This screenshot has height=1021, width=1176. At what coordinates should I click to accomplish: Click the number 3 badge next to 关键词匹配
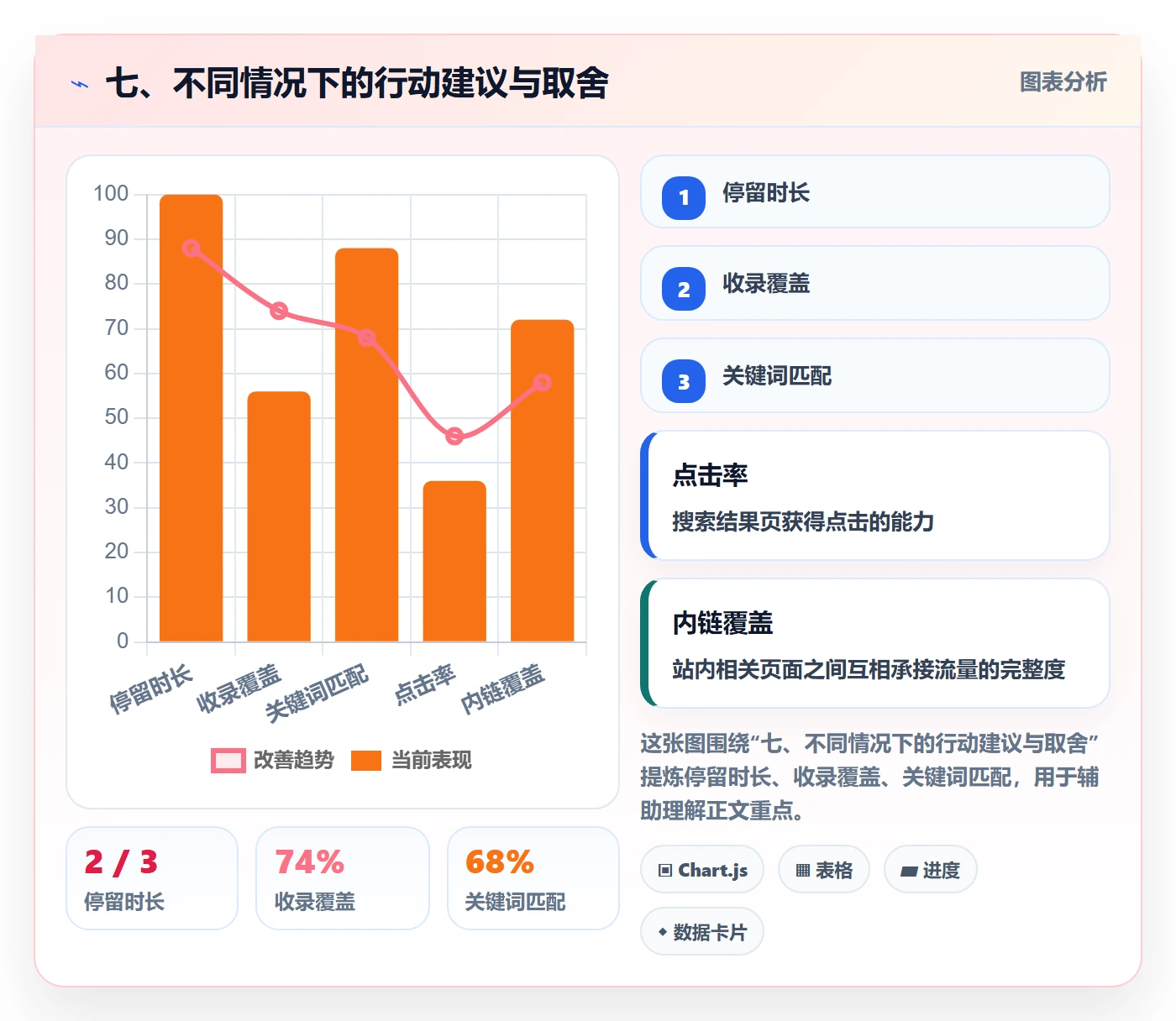tap(684, 381)
